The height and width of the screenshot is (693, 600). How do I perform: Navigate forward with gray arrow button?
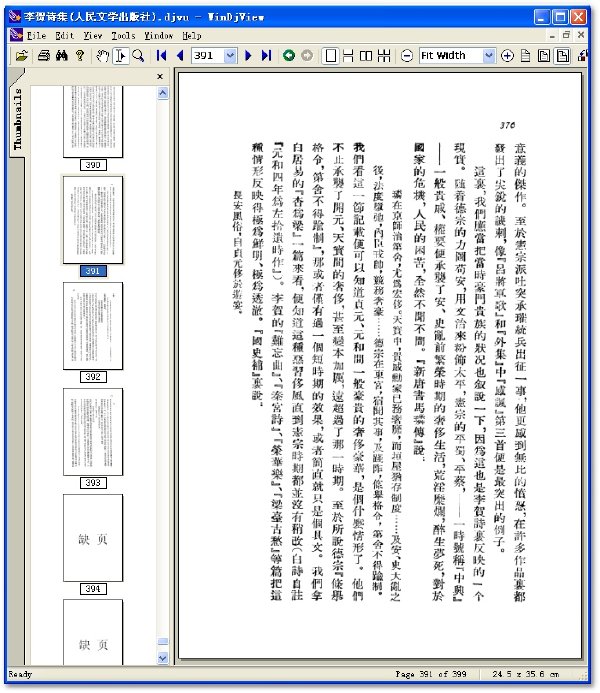(x=307, y=56)
